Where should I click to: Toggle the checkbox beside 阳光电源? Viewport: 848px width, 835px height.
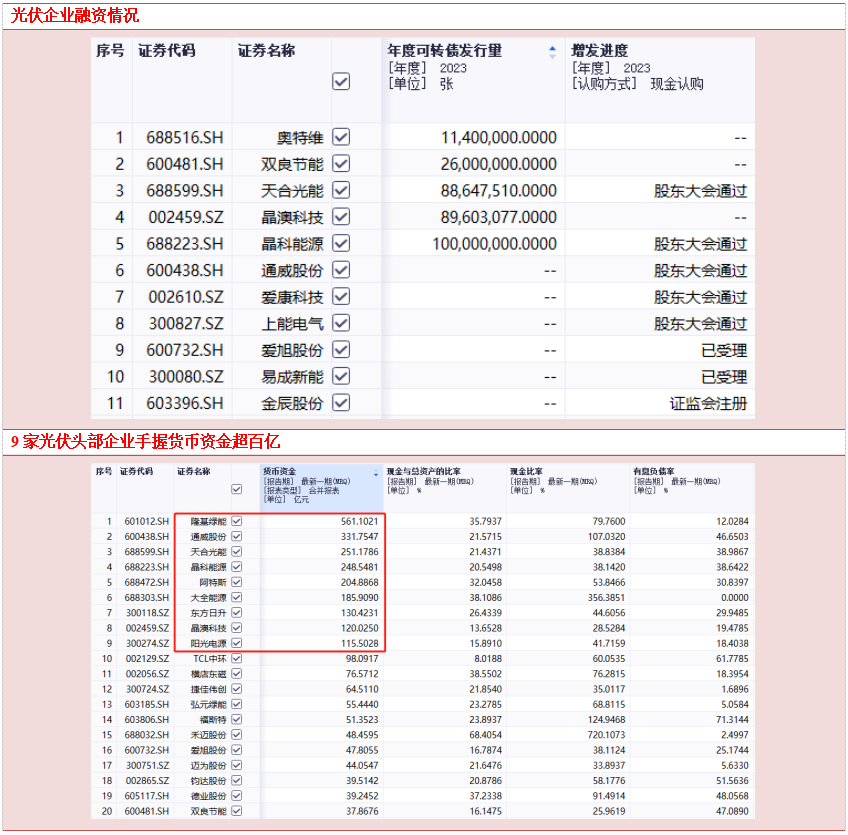click(x=236, y=643)
